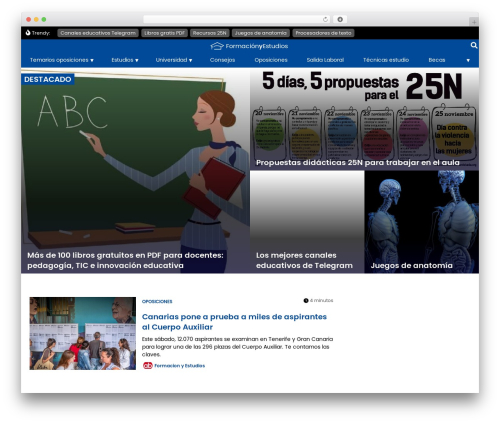Click the 4 minutos reading time text
The height and width of the screenshot is (423, 500).
tap(321, 301)
